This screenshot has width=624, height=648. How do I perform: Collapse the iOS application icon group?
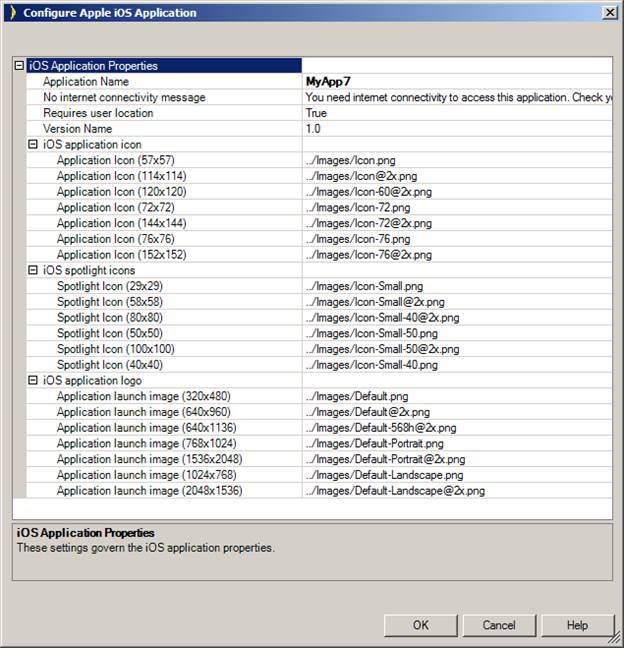[33, 145]
